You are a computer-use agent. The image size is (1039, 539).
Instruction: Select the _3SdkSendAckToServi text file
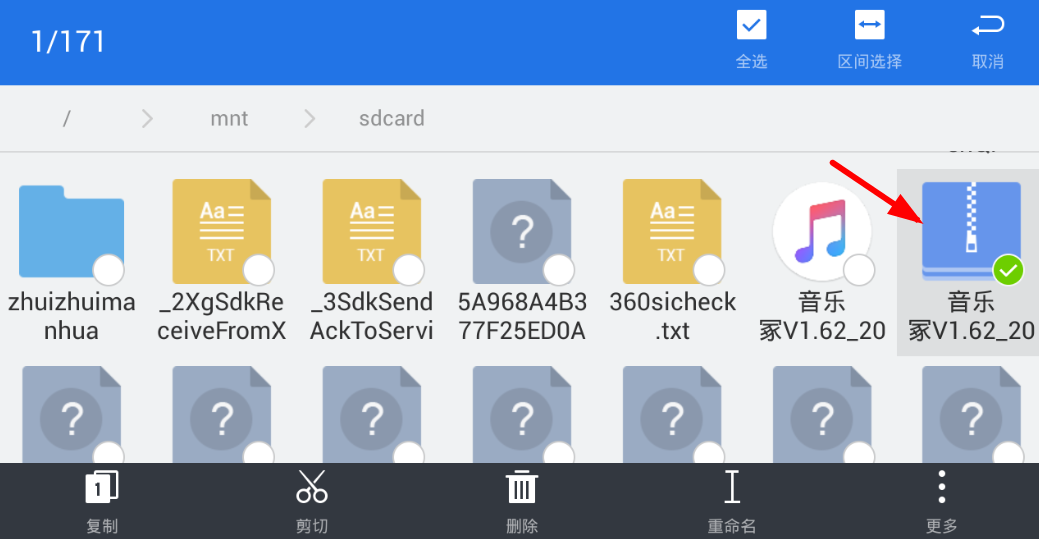click(x=371, y=231)
